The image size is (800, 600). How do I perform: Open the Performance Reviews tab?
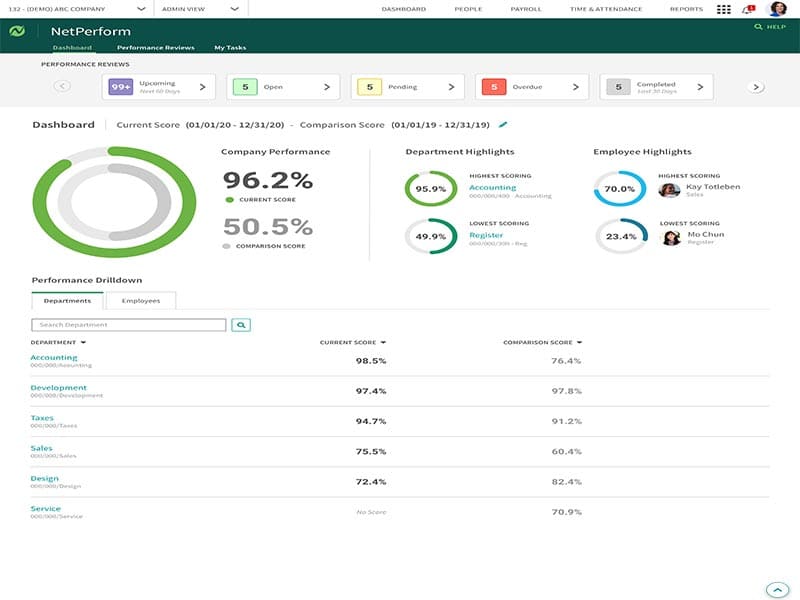coord(155,47)
